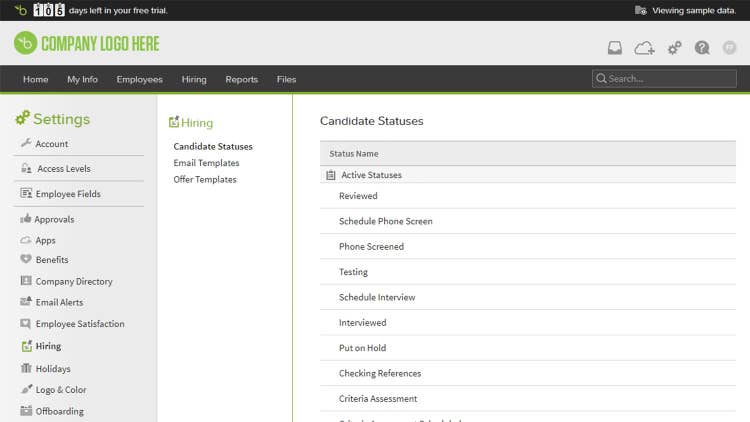Open Account settings link

click(x=52, y=144)
